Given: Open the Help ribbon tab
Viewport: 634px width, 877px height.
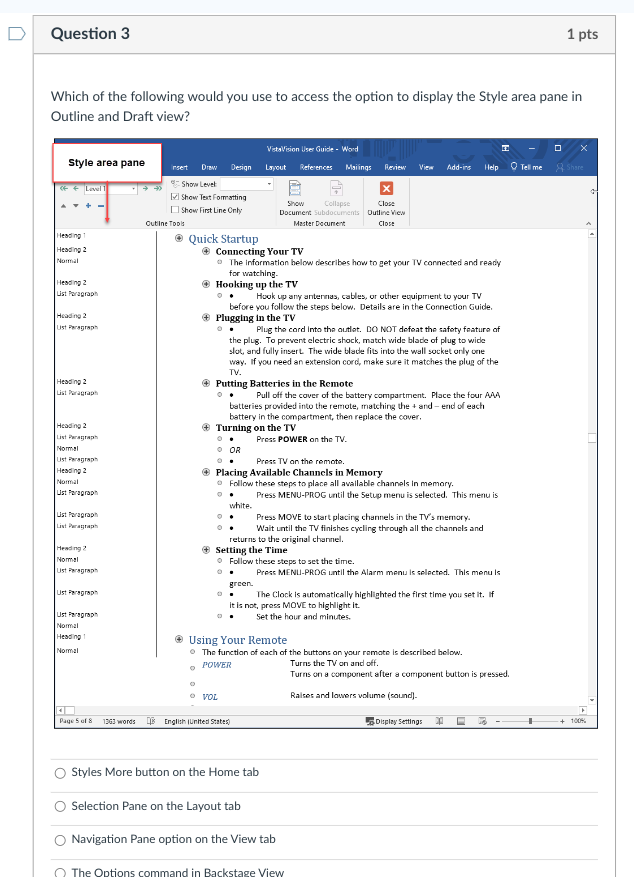Looking at the screenshot, I should [x=491, y=167].
